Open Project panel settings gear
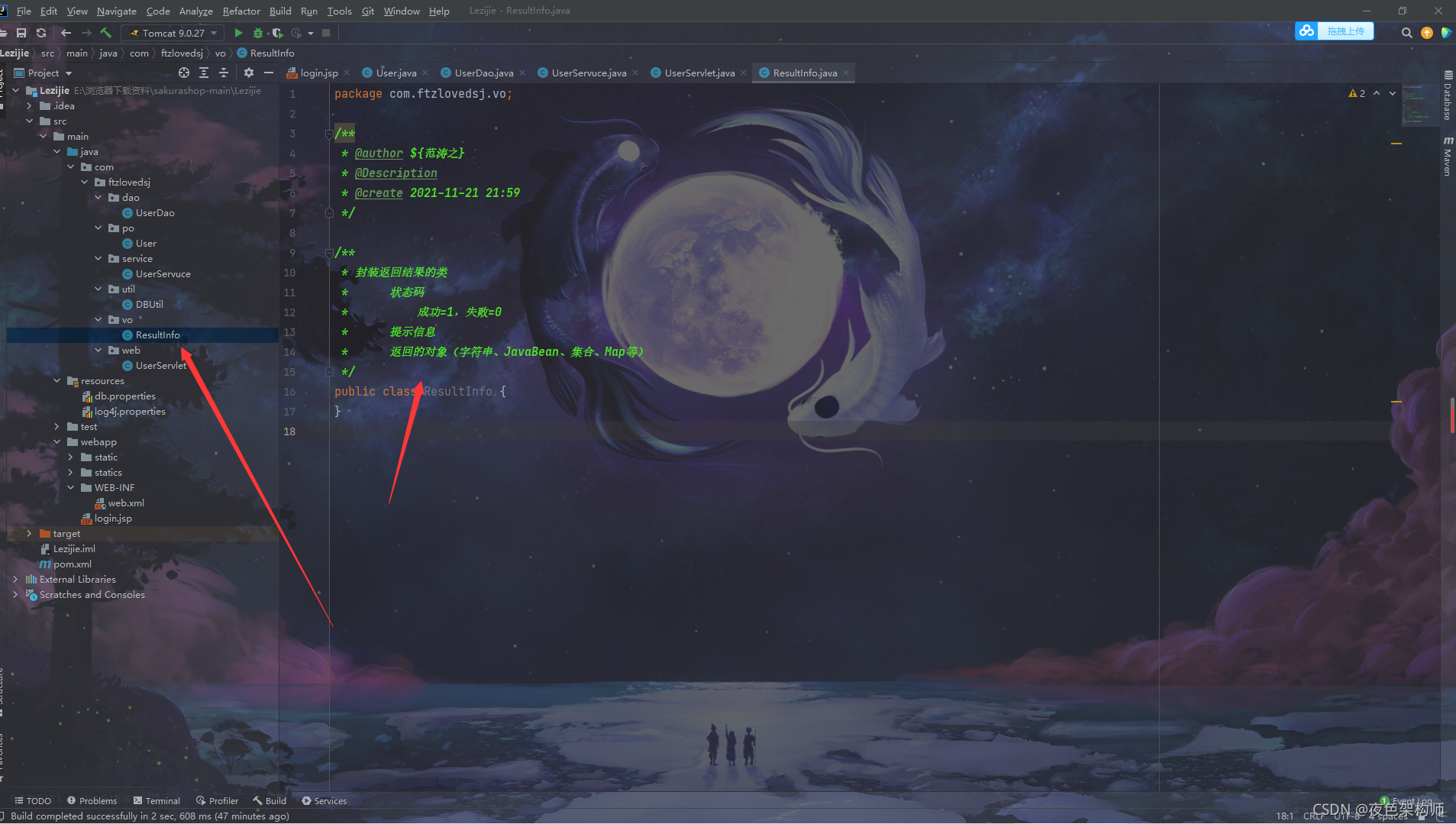Screen dimensions: 1456x824 (x=249, y=73)
